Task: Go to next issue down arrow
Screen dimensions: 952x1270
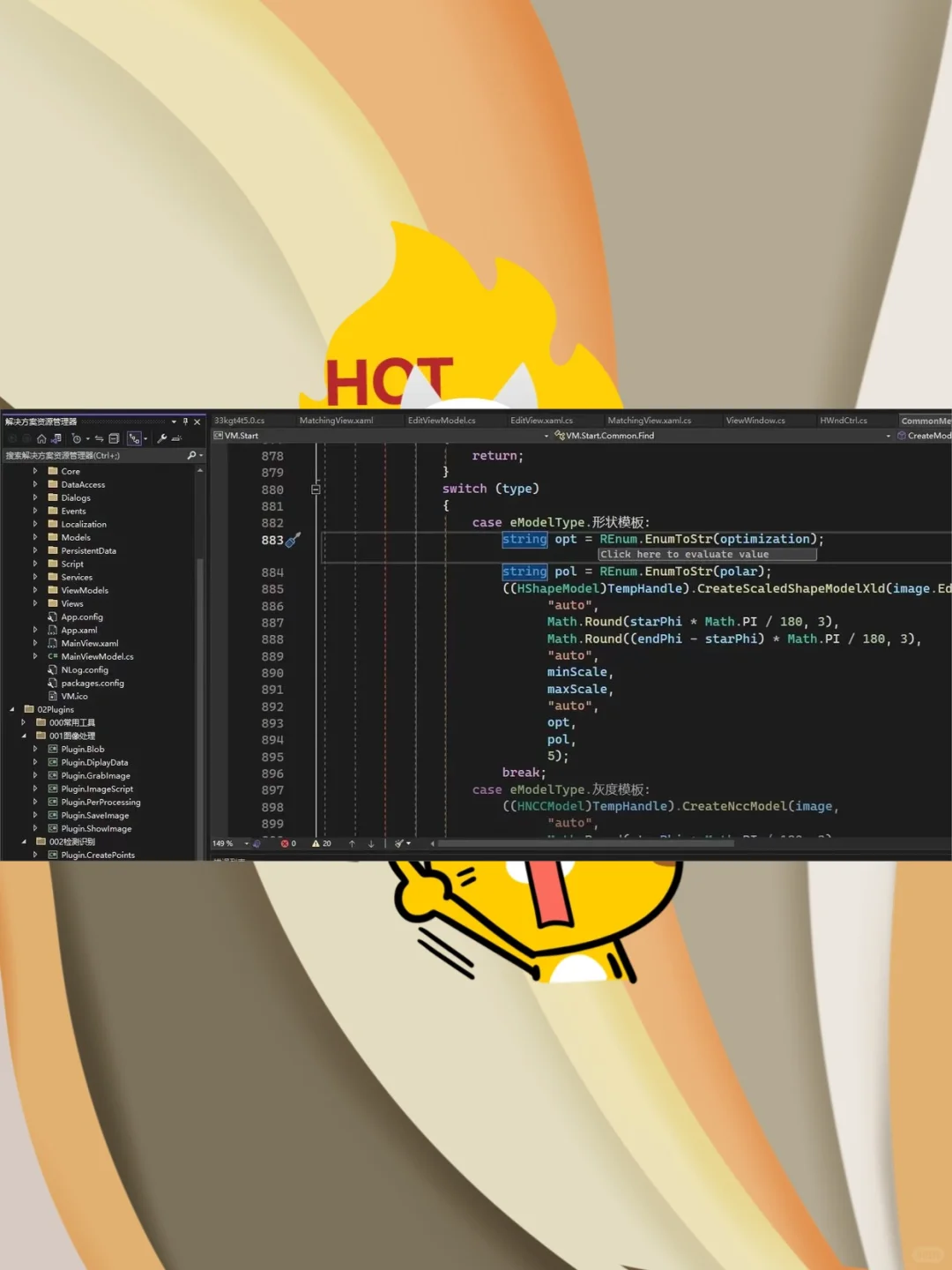Action: [x=371, y=844]
